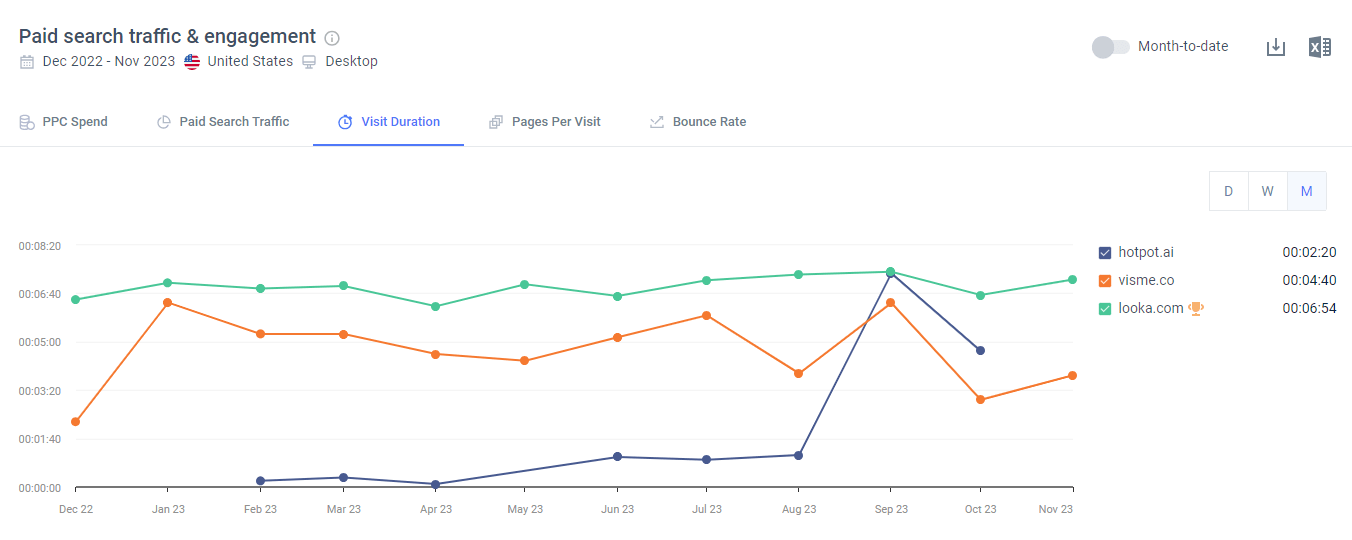
Task: Uncheck the visme.co legend checkbox
Action: tap(1105, 281)
